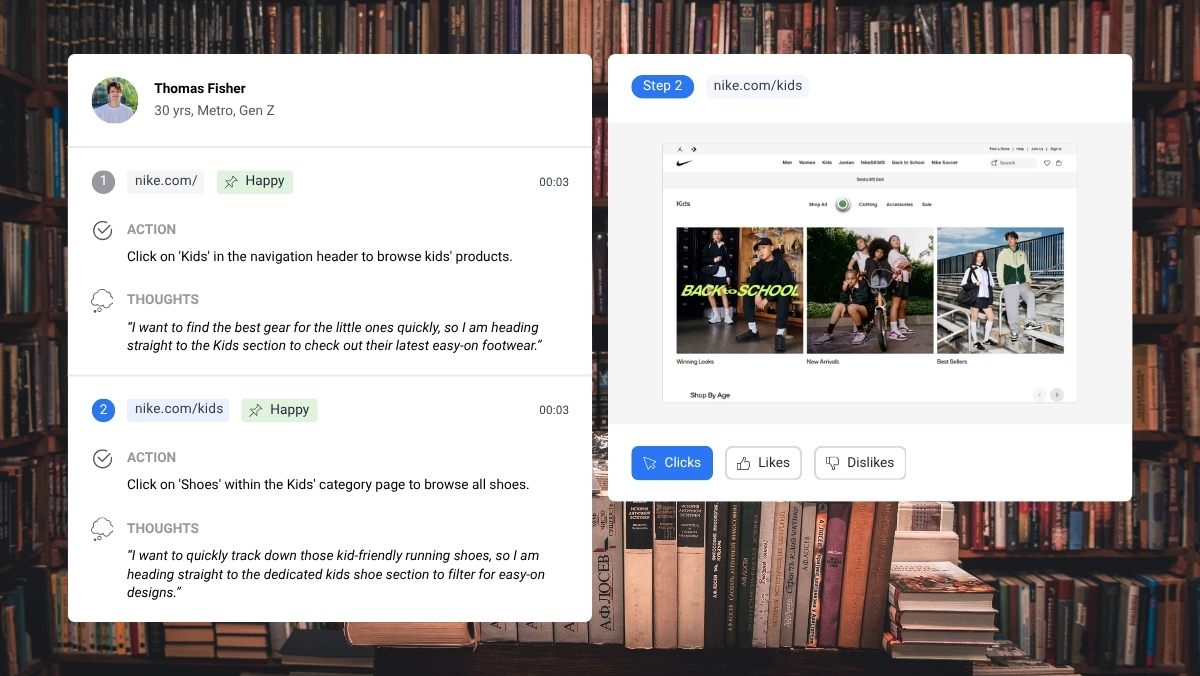Click the sparkle icon in step 1 Happy tag
The image size is (1200, 676).
pyautogui.click(x=231, y=182)
